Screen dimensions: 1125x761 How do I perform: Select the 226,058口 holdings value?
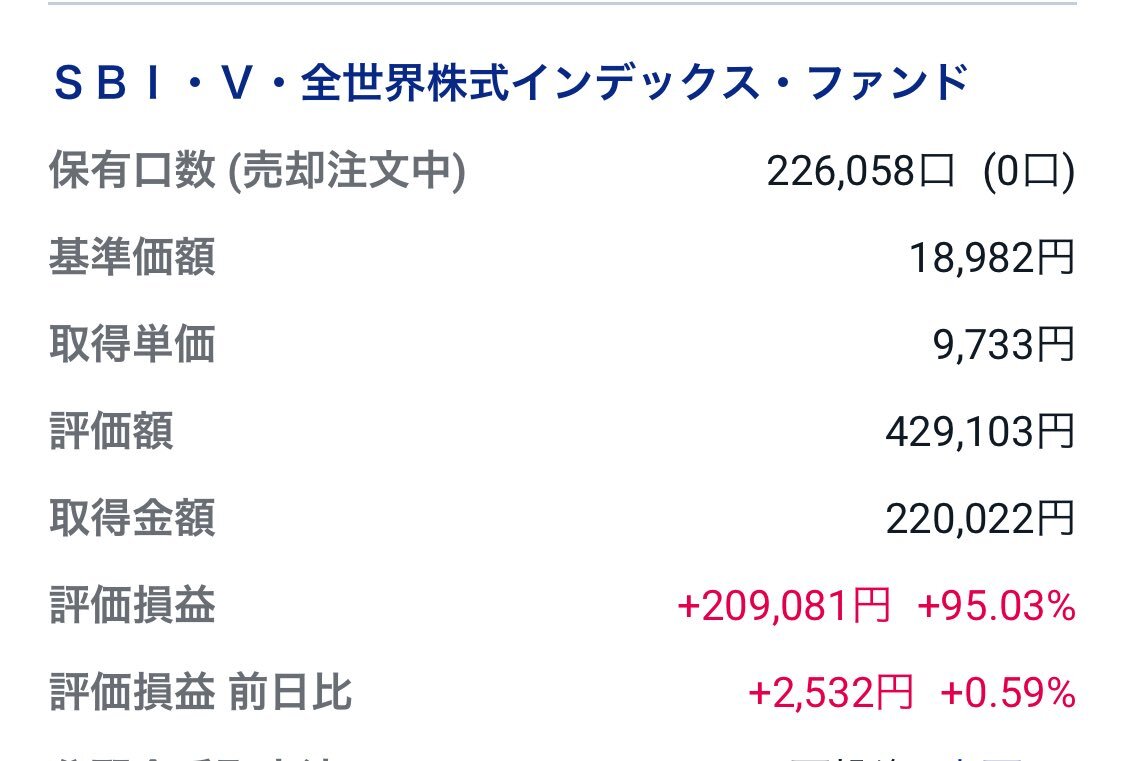click(x=861, y=172)
